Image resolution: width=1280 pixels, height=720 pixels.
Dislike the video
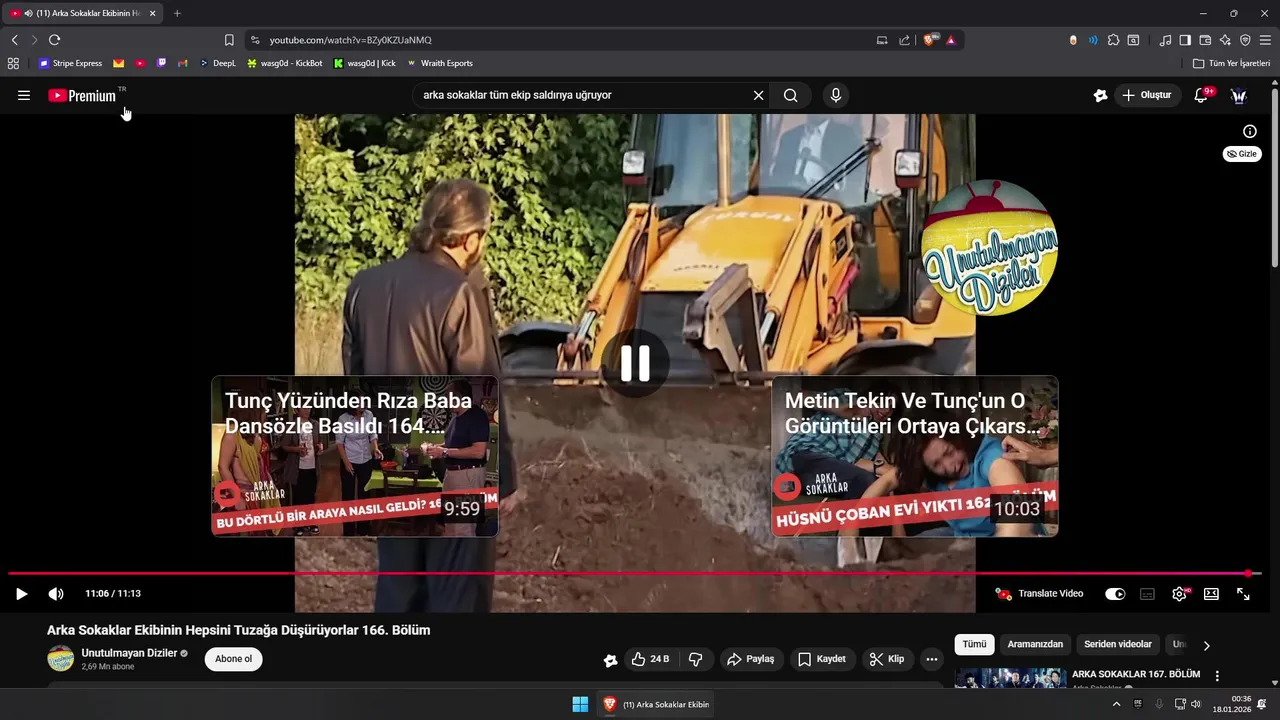point(695,659)
